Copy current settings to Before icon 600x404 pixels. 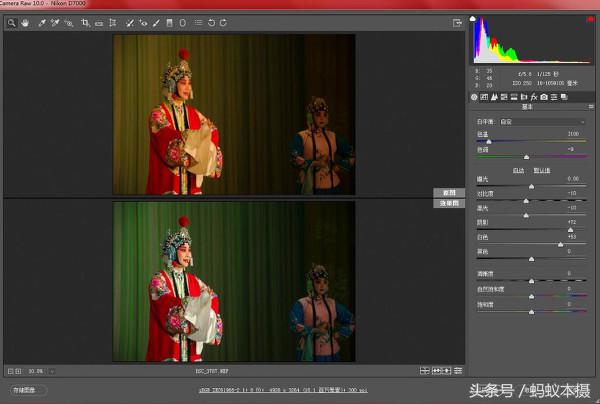pyautogui.click(x=447, y=371)
